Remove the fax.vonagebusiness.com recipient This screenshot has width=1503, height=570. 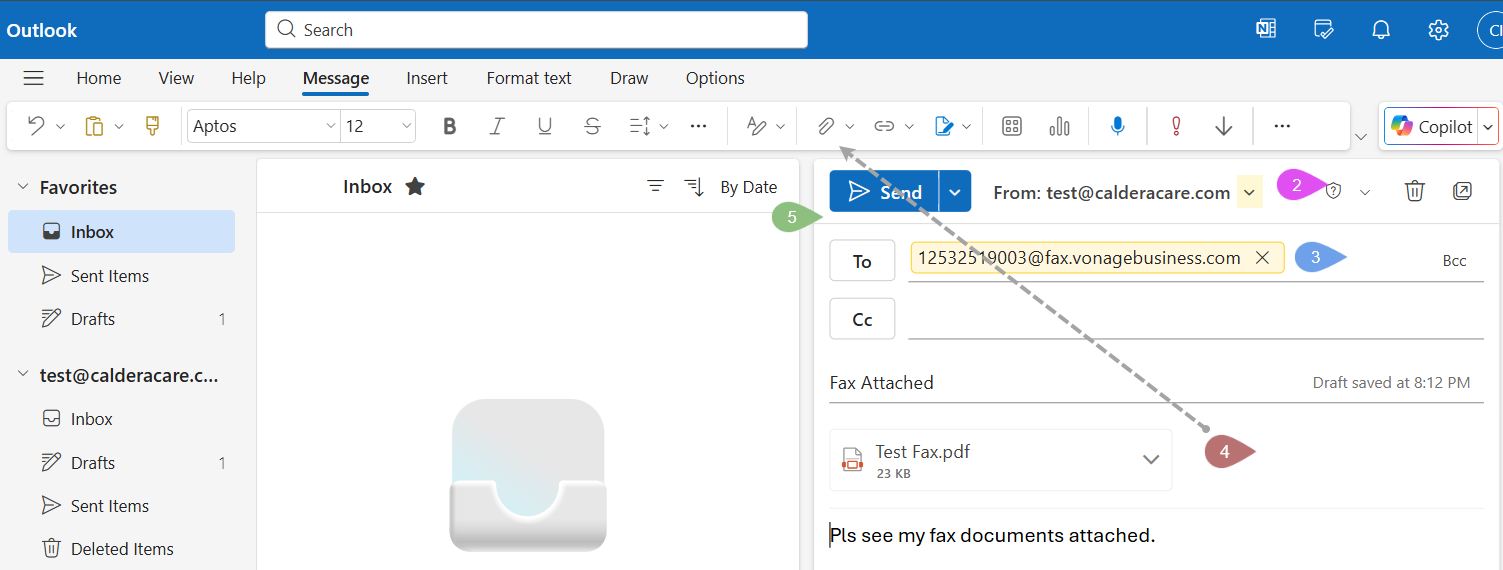[x=1262, y=258]
